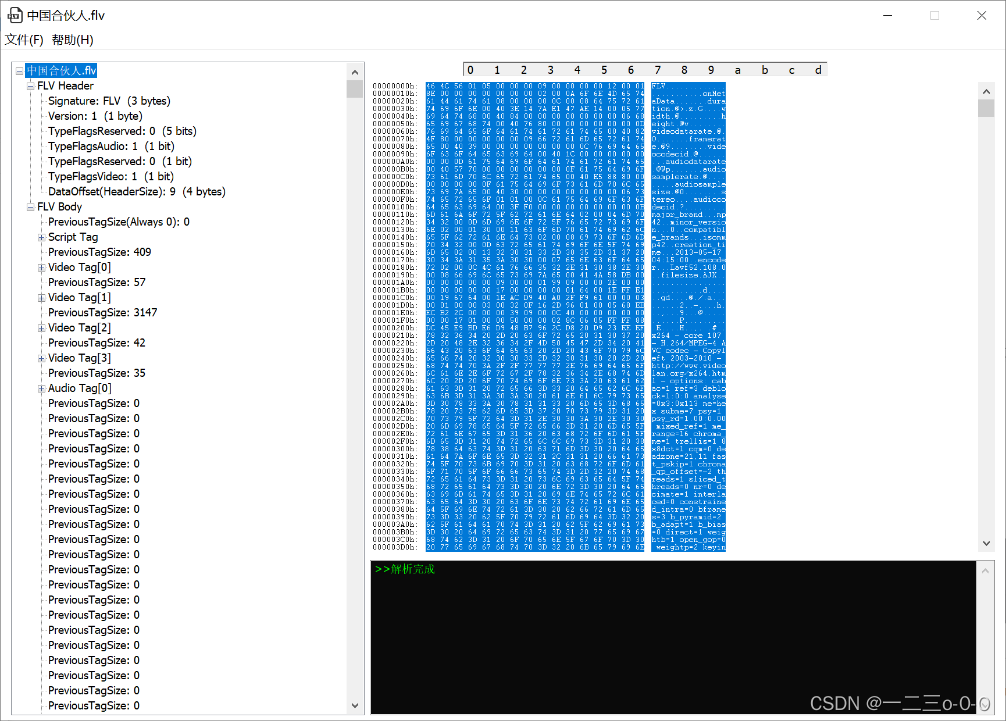Image resolution: width=1006 pixels, height=721 pixels.
Task: Select the FLV Body tree item
Action: pyautogui.click(x=60, y=207)
